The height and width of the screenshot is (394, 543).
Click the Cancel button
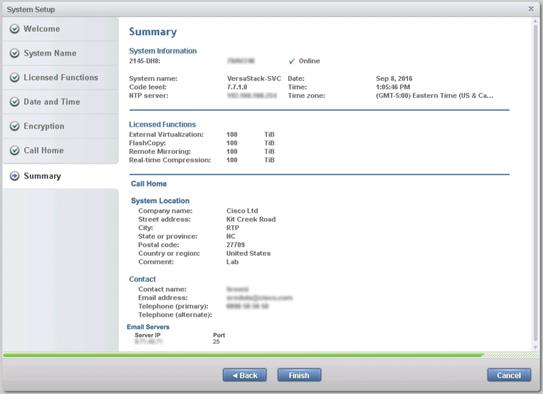pos(509,375)
